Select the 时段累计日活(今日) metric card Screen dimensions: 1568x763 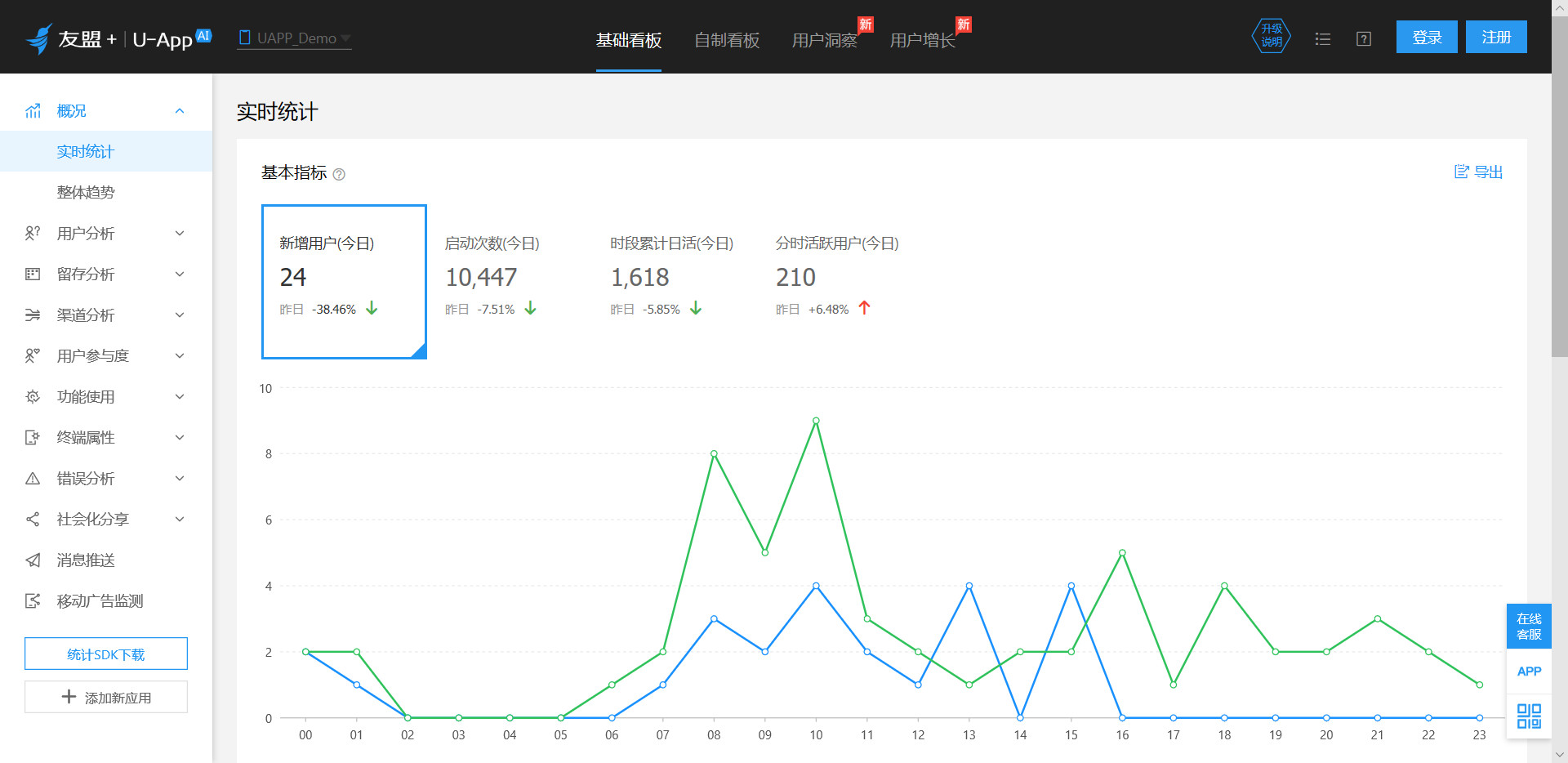pyautogui.click(x=675, y=282)
